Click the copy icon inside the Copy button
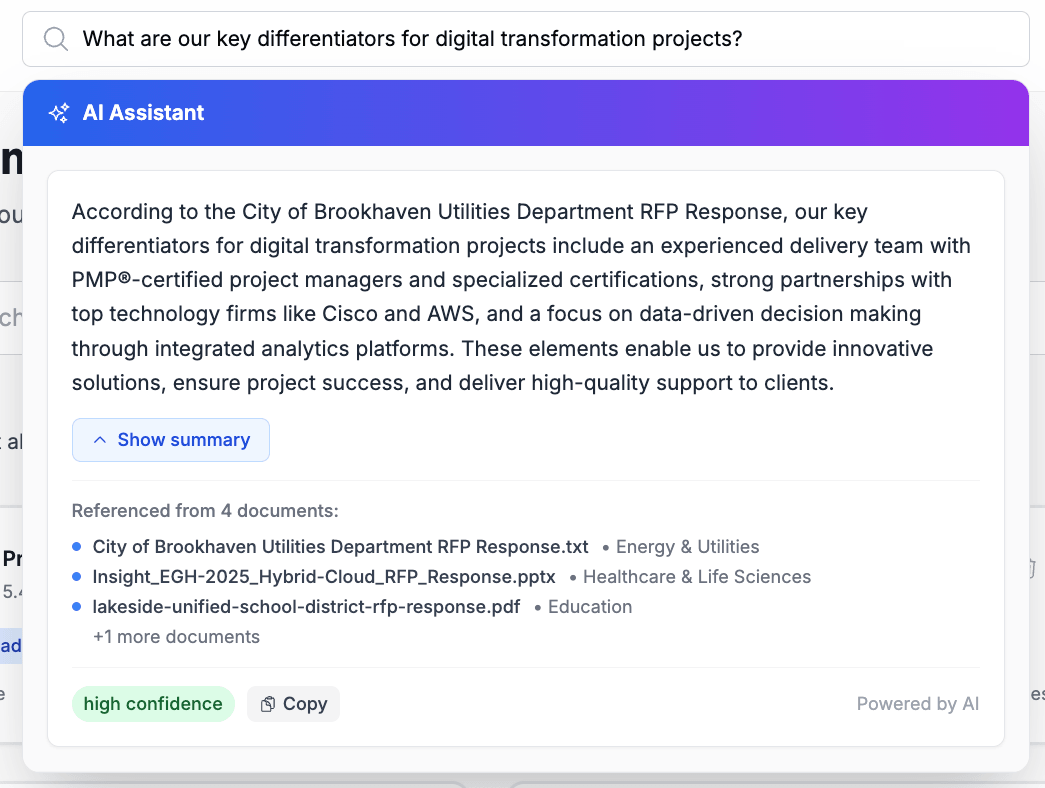The image size is (1045, 788). pyautogui.click(x=269, y=703)
